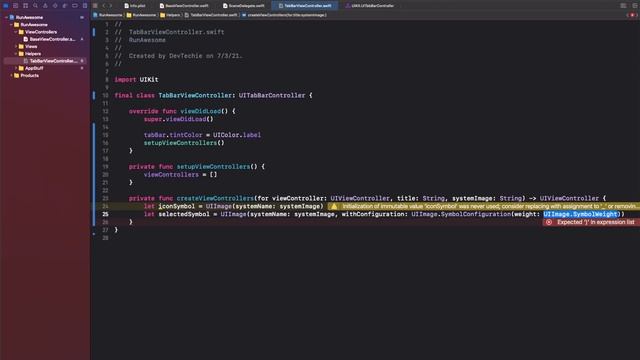The width and height of the screenshot is (640, 360).
Task: Switch to the BaseViewController.swift tab
Action: click(184, 6)
